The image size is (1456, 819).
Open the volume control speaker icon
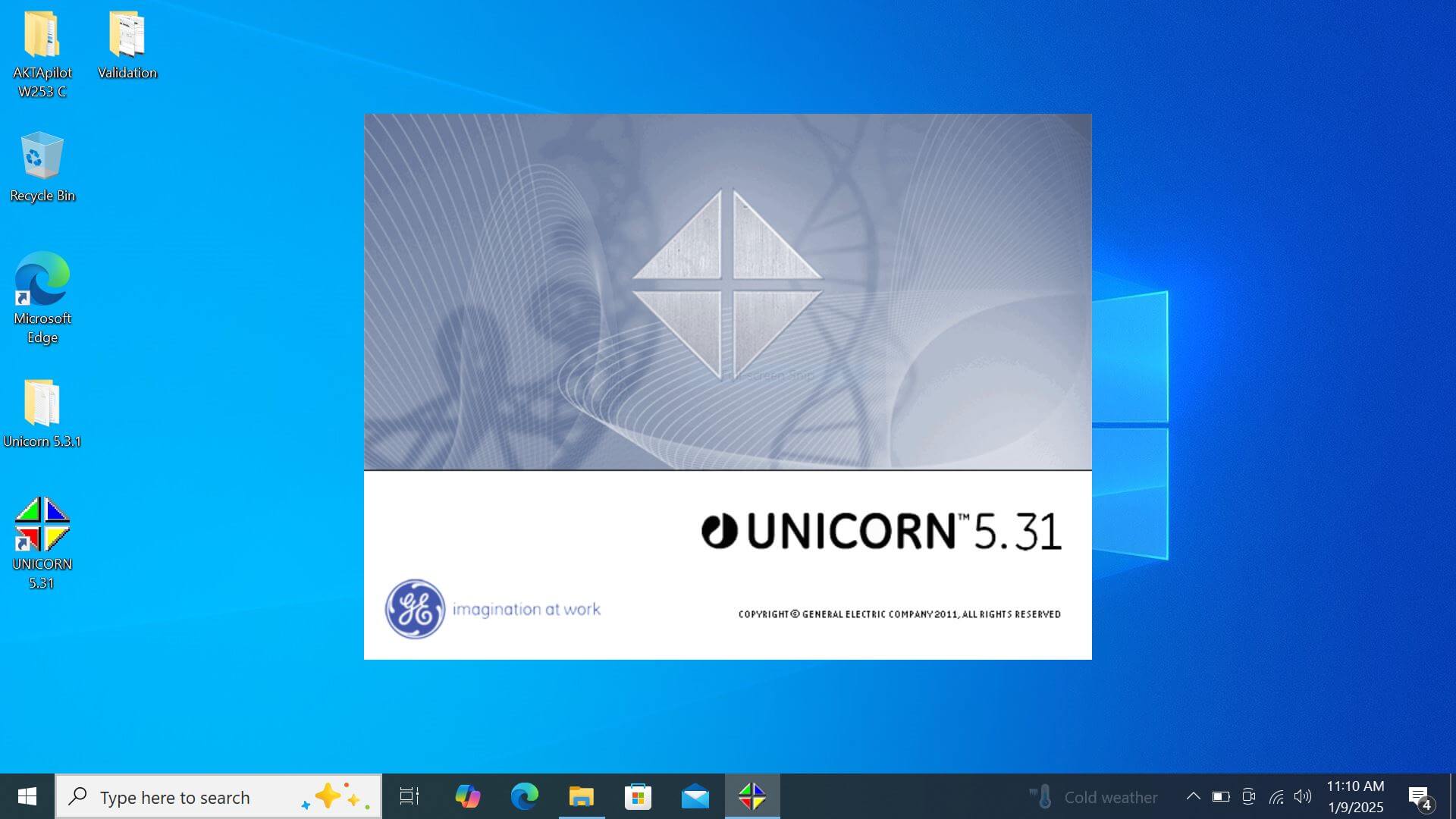coord(1303,796)
